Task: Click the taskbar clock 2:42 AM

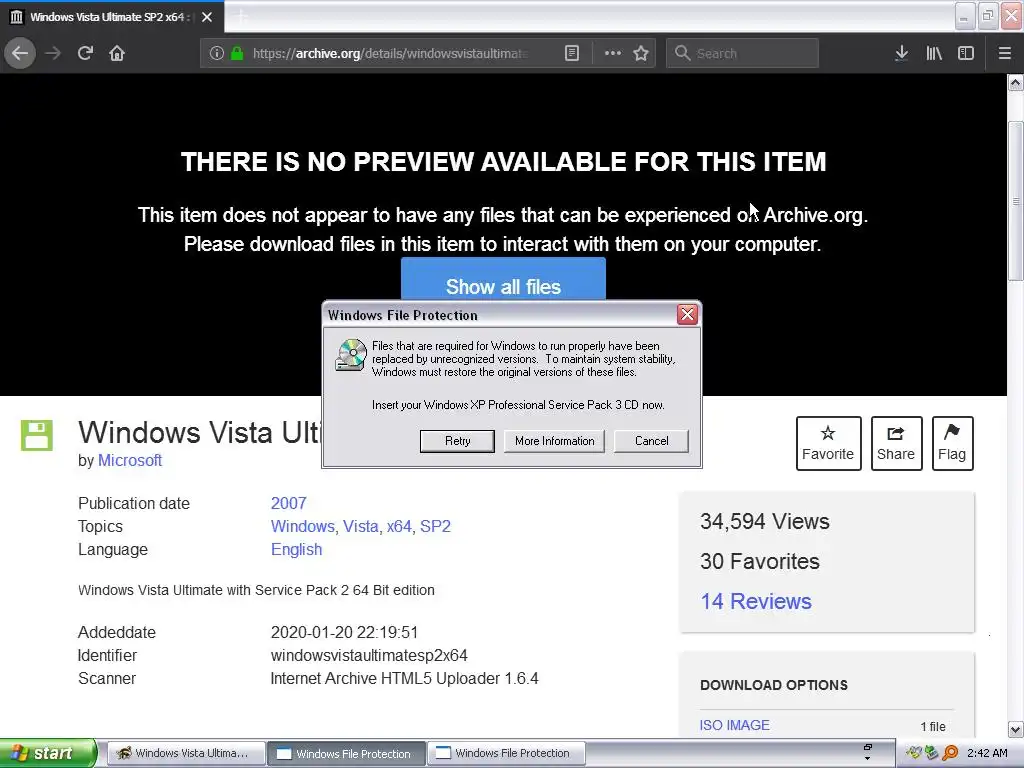Action: click(987, 753)
